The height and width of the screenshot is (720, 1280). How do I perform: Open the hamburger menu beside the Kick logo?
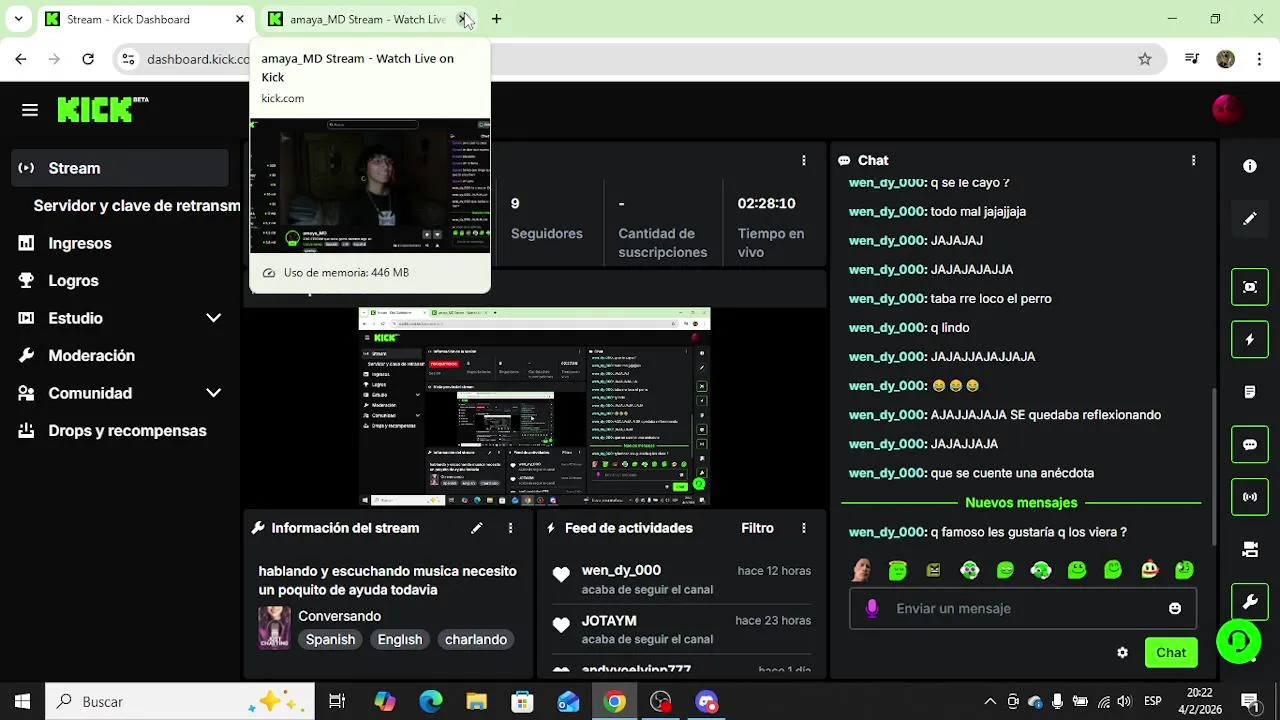coord(29,110)
